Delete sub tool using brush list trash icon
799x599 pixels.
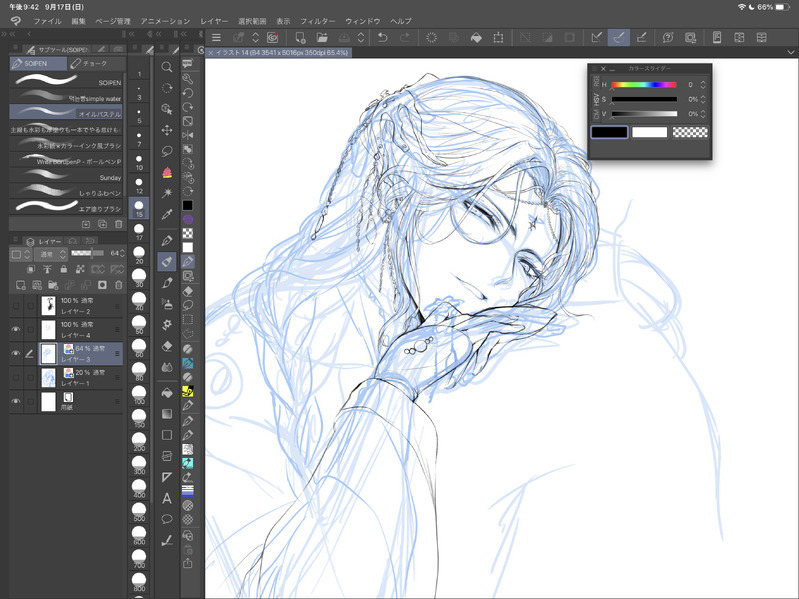point(118,224)
